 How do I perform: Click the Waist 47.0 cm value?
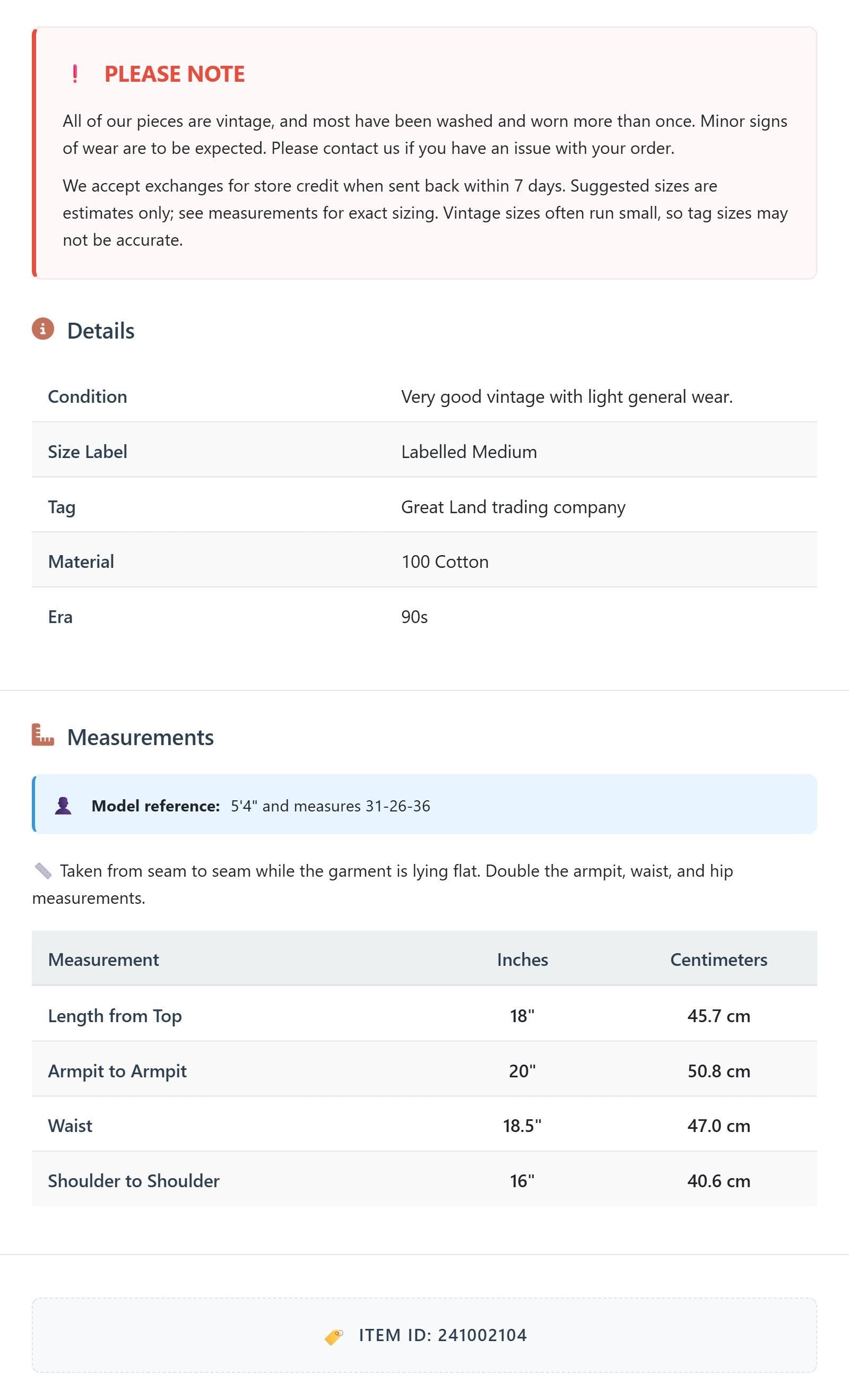(719, 1126)
